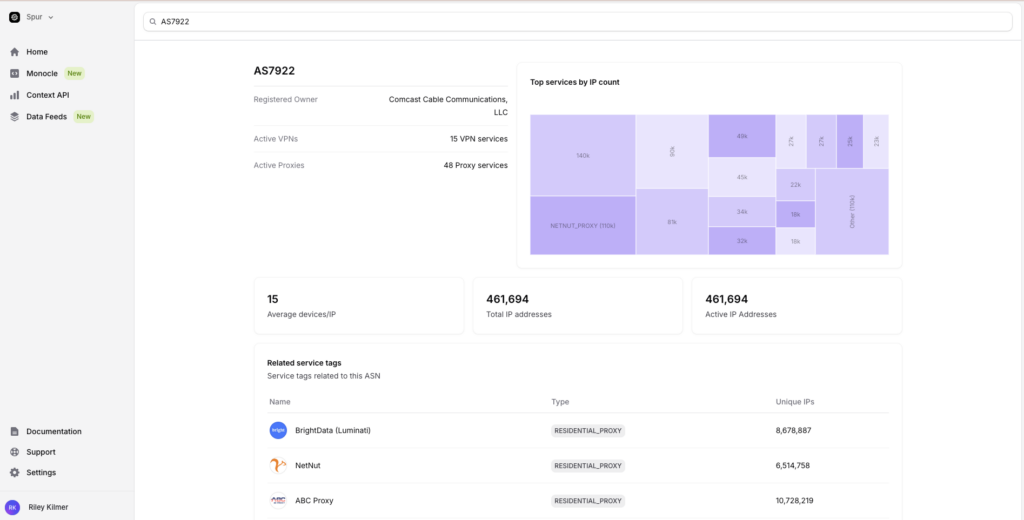1024x520 pixels.
Task: Click the BrightData (Luminati) logo
Action: point(278,430)
